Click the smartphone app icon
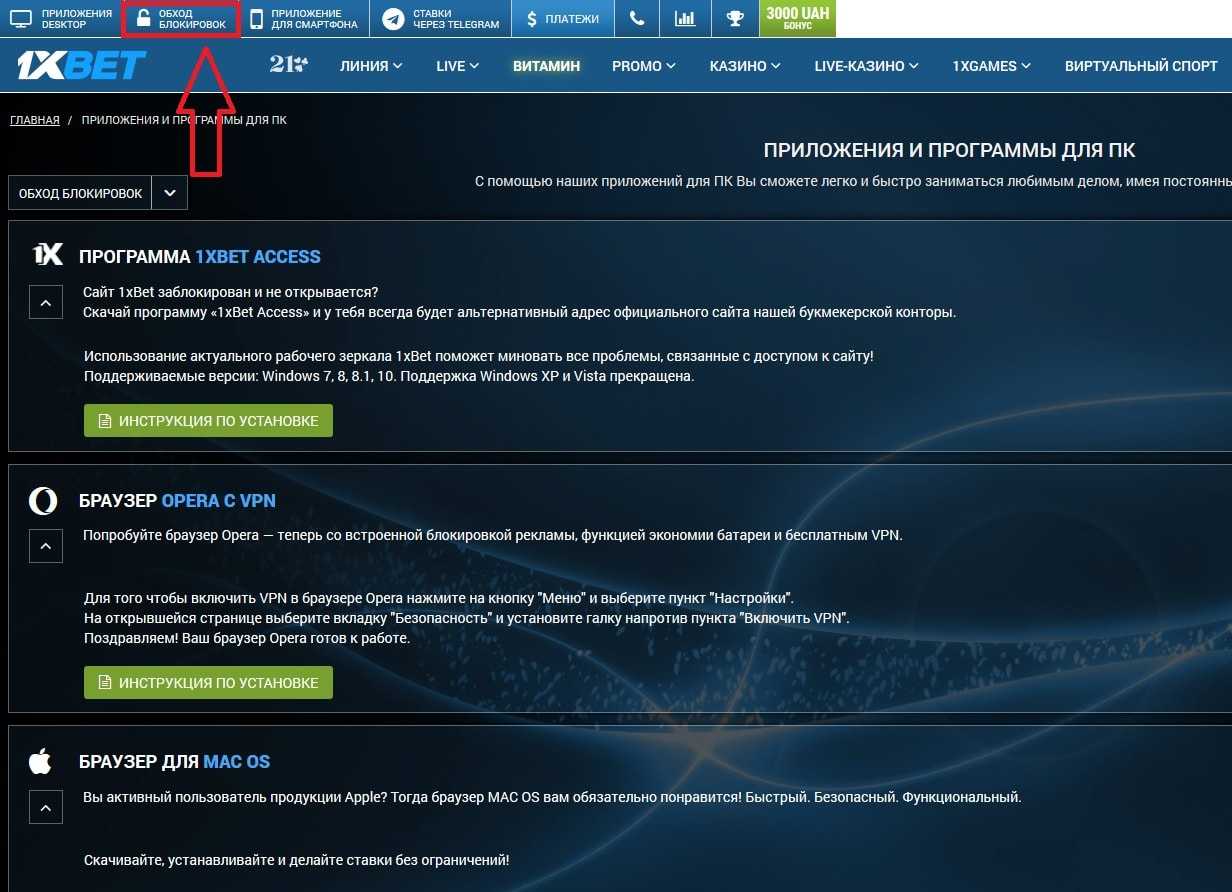The image size is (1232, 892). click(x=257, y=19)
